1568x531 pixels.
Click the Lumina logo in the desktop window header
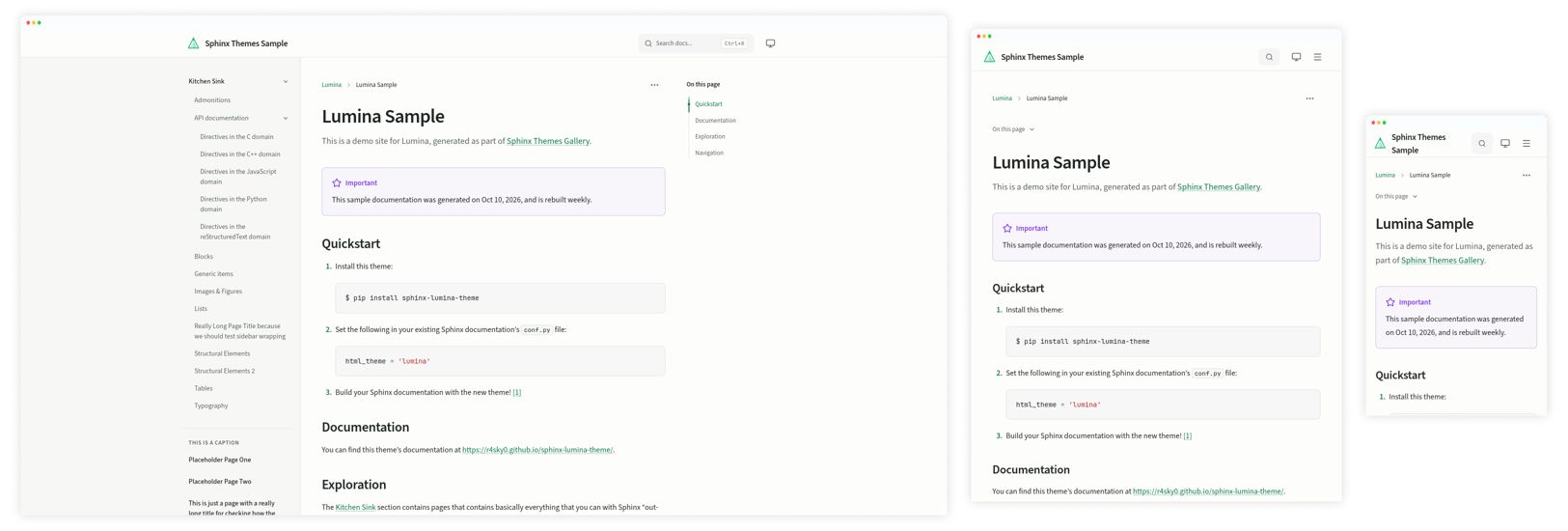point(193,43)
